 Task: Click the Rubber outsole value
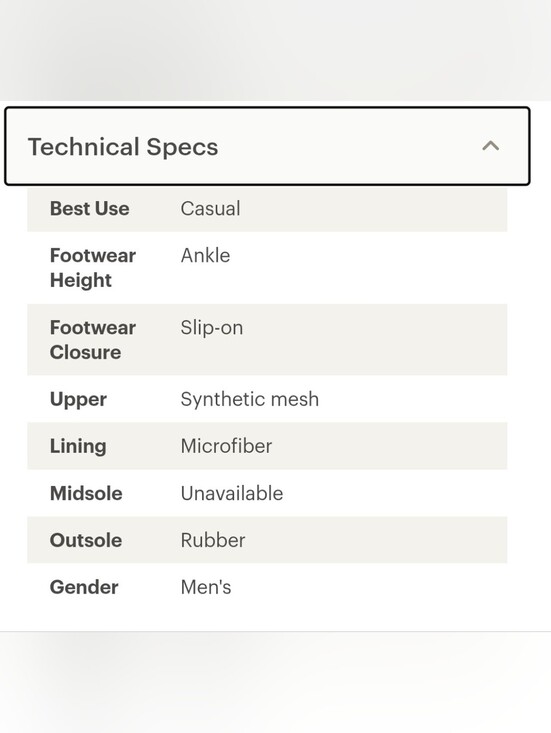coord(213,540)
